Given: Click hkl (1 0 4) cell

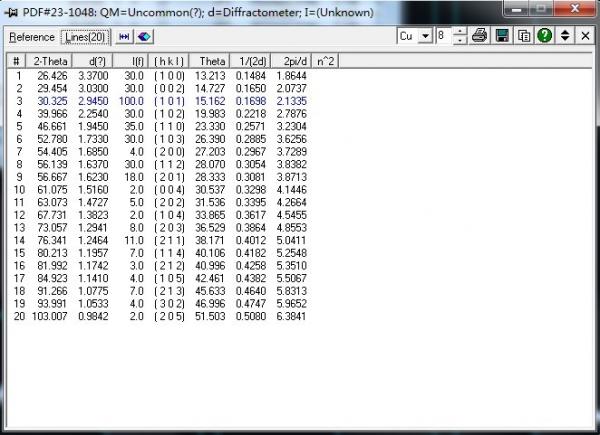Looking at the screenshot, I should click(x=169, y=215).
